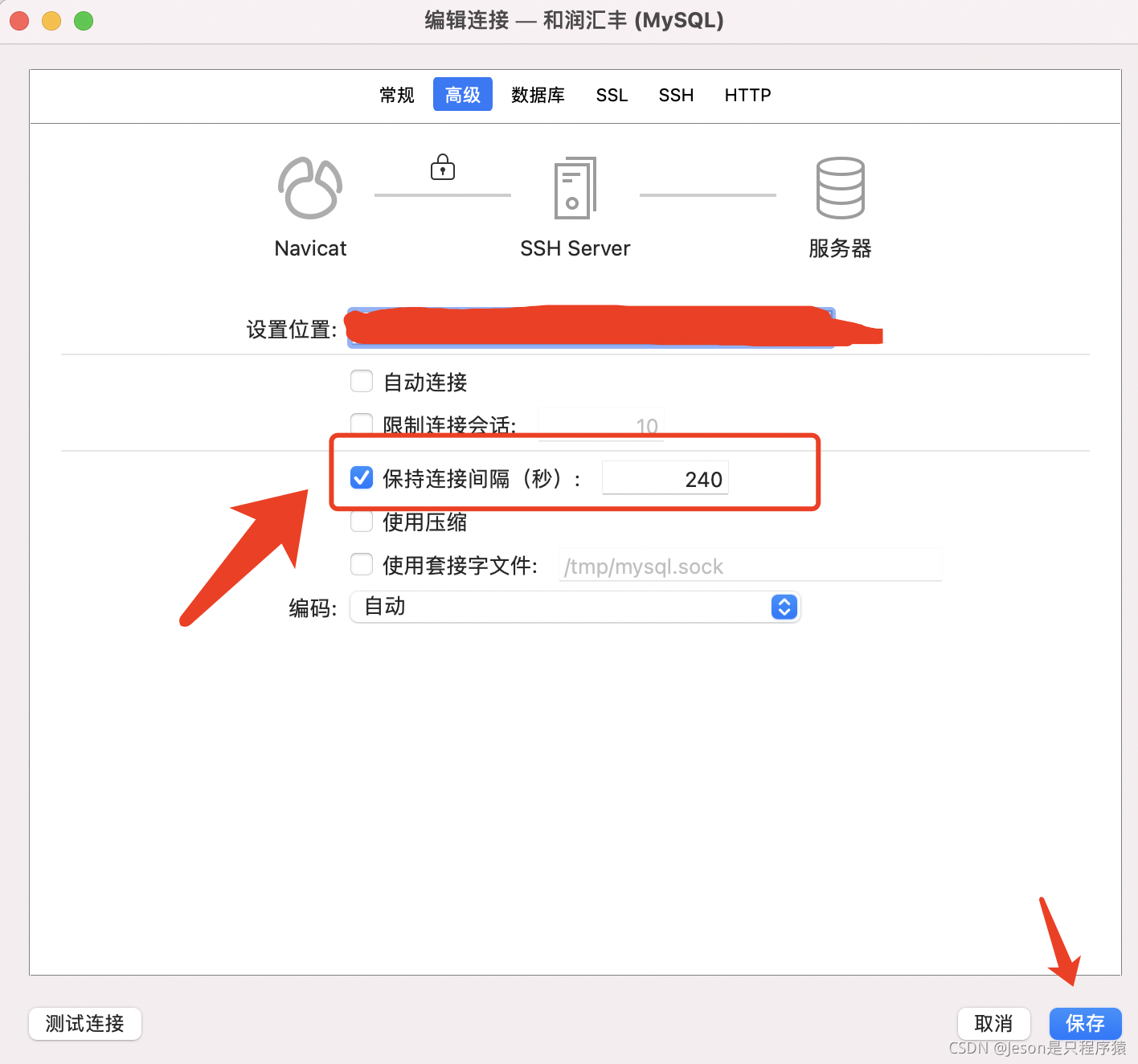Open the SSH tab
1138x1064 pixels.
tap(677, 95)
